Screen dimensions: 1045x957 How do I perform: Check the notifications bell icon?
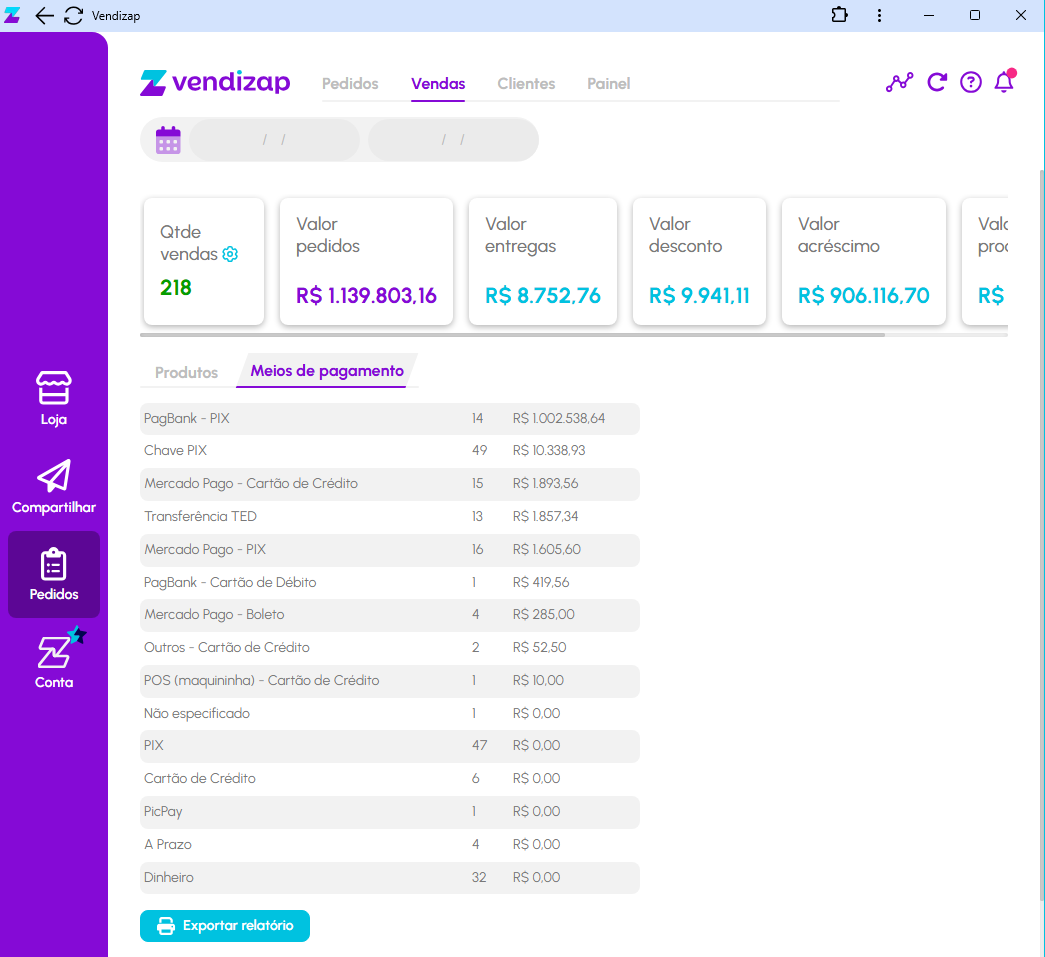pyautogui.click(x=1004, y=83)
